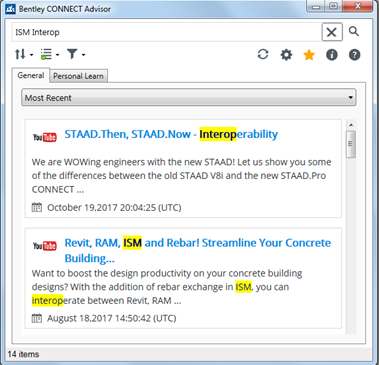Open the list options dropdown
The image size is (379, 365).
click(x=49, y=54)
